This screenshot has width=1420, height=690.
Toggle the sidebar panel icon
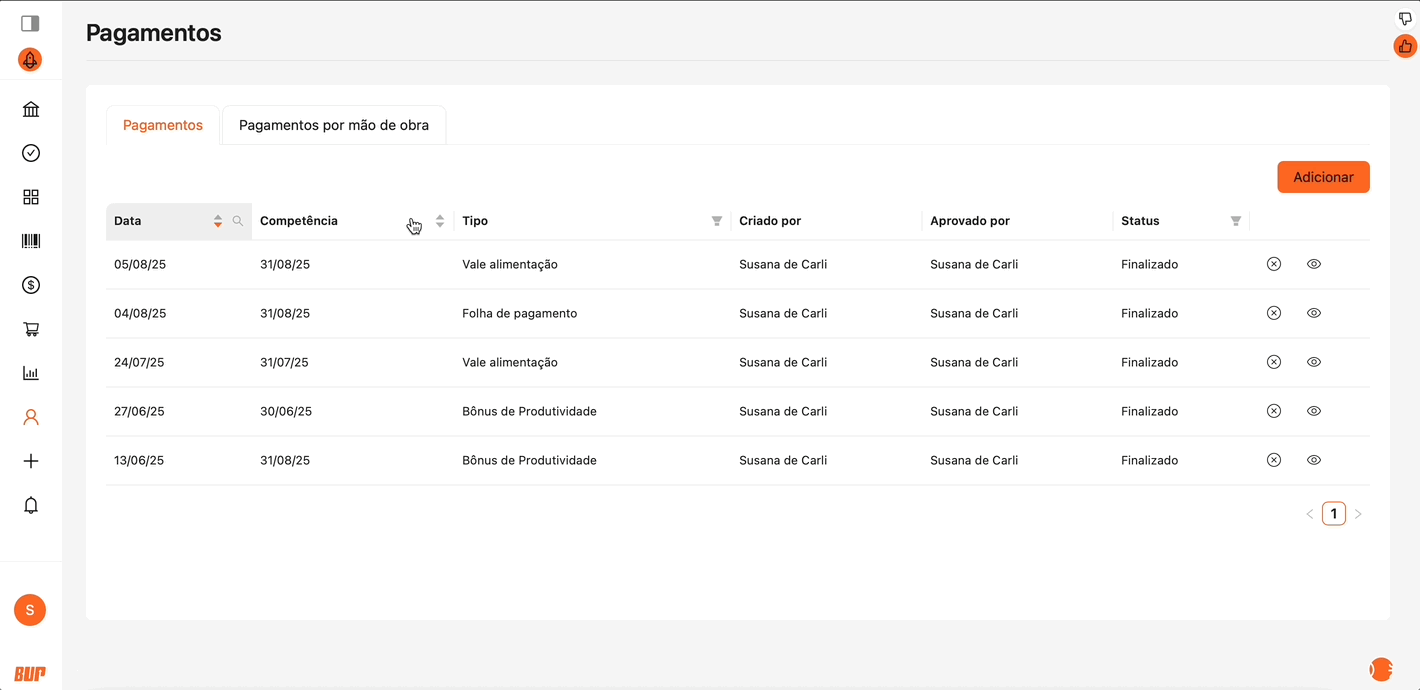(30, 23)
